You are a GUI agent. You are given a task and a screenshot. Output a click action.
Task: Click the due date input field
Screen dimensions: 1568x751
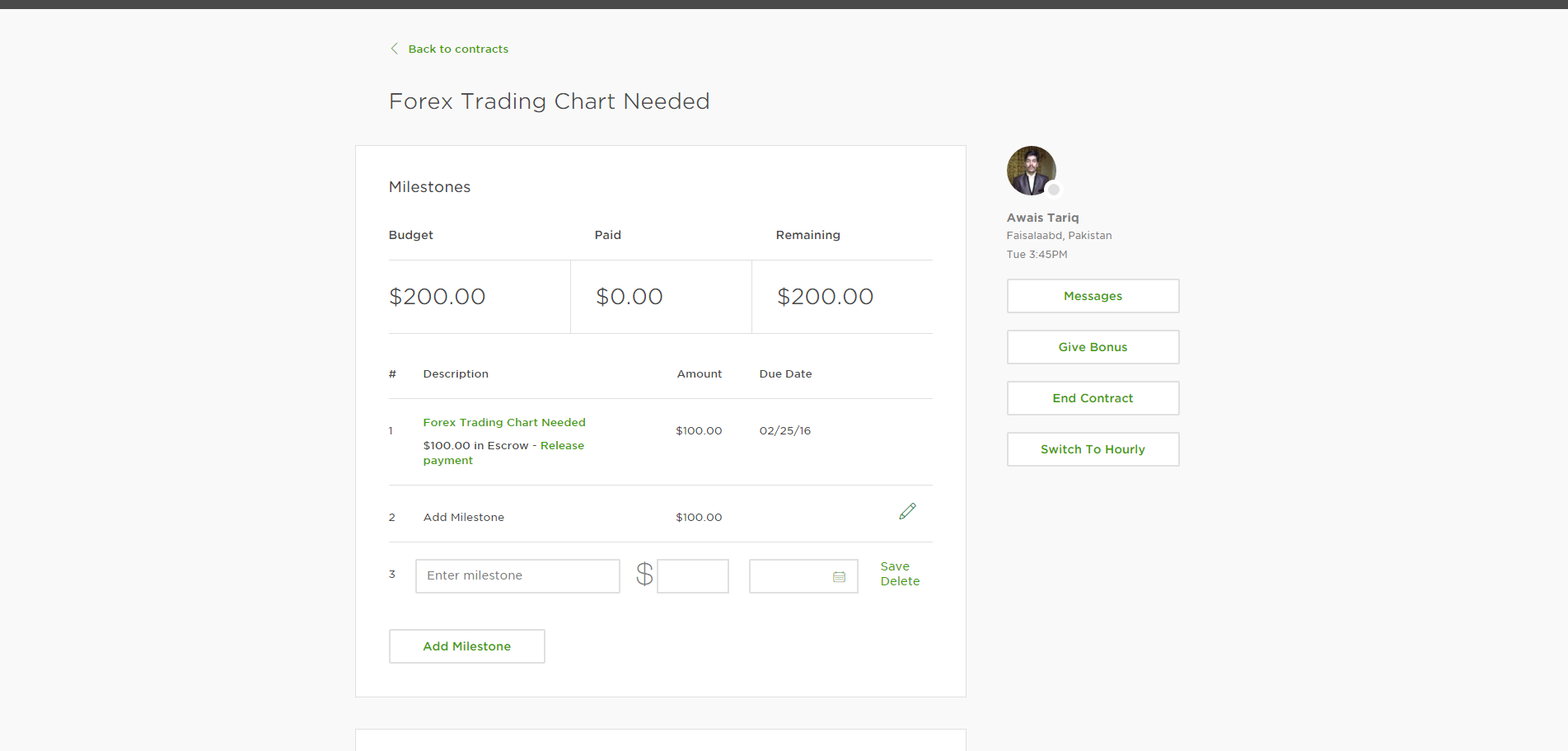click(791, 576)
